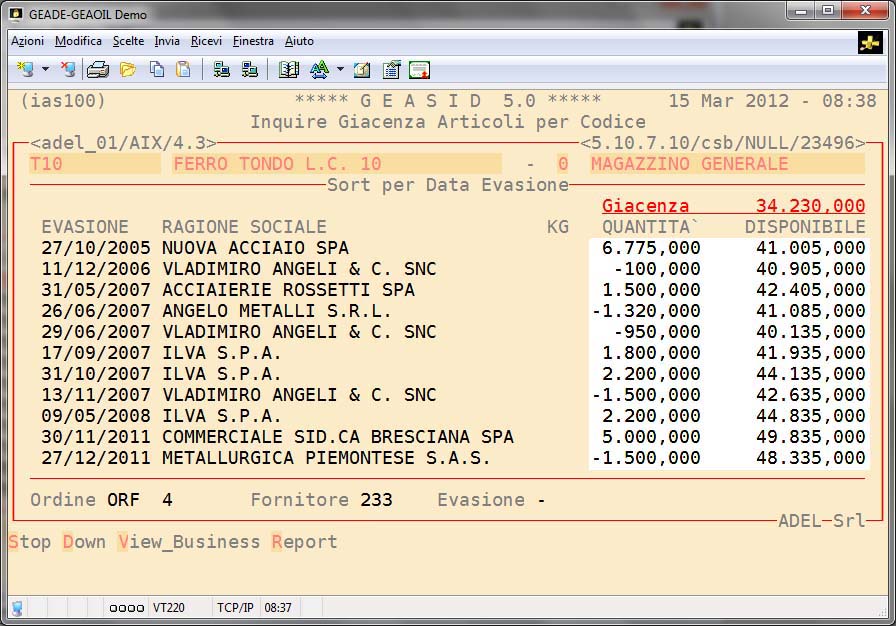Open the Azioni menu
The height and width of the screenshot is (626, 896).
click(27, 41)
